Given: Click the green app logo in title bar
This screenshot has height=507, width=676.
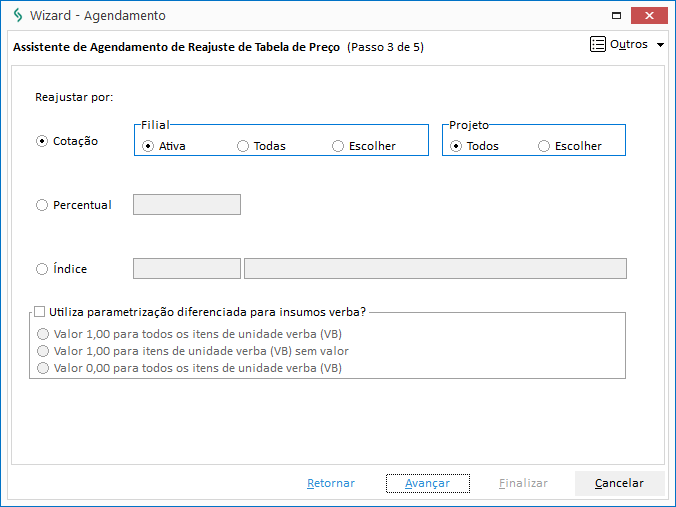Looking at the screenshot, I should coord(18,16).
